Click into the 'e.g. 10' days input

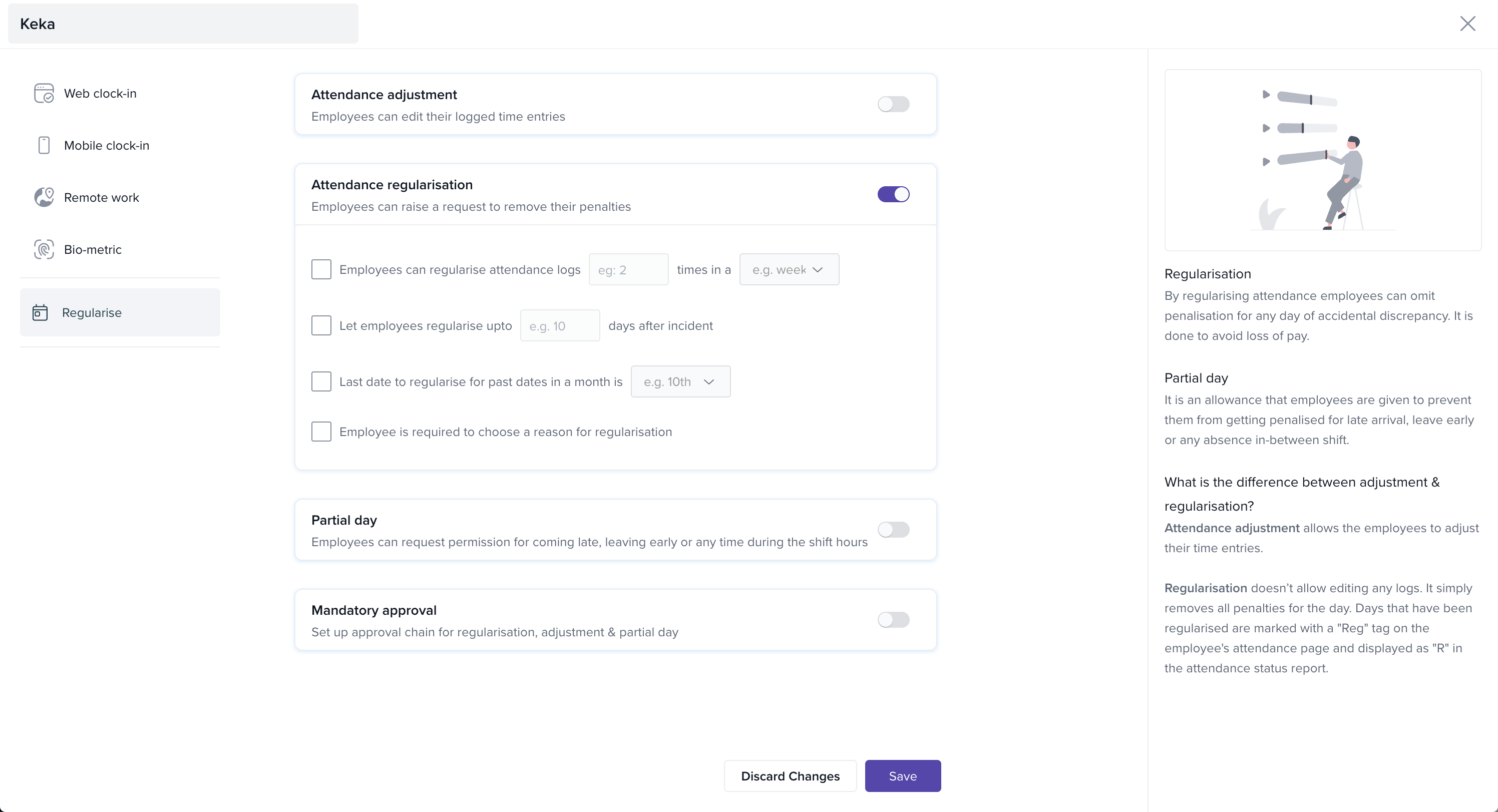pos(559,326)
